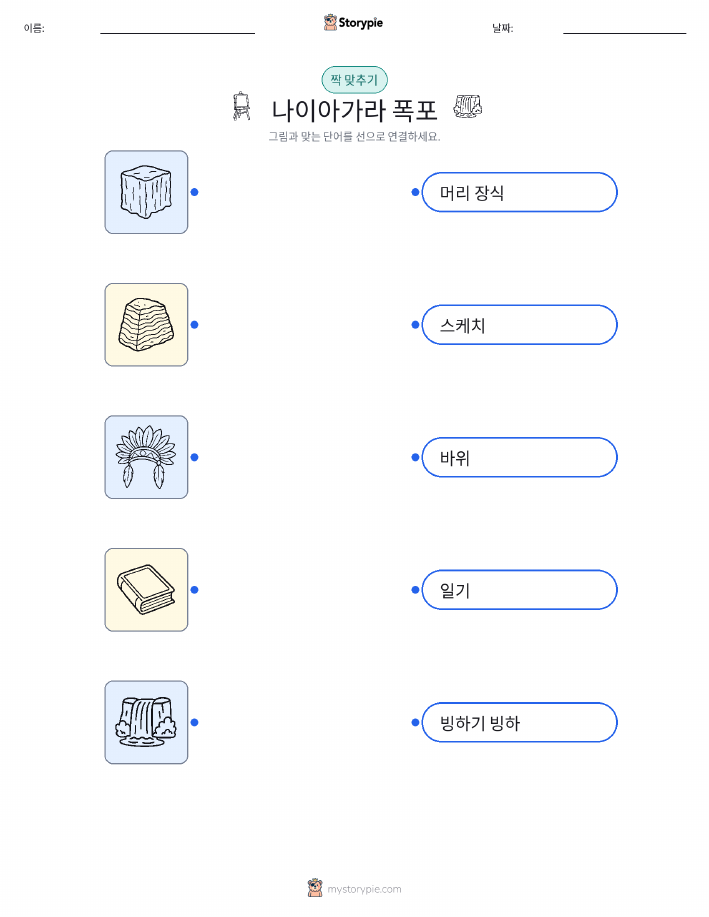Select the feather headdress picture
Viewport: 709px width, 917px height.
pos(146,457)
